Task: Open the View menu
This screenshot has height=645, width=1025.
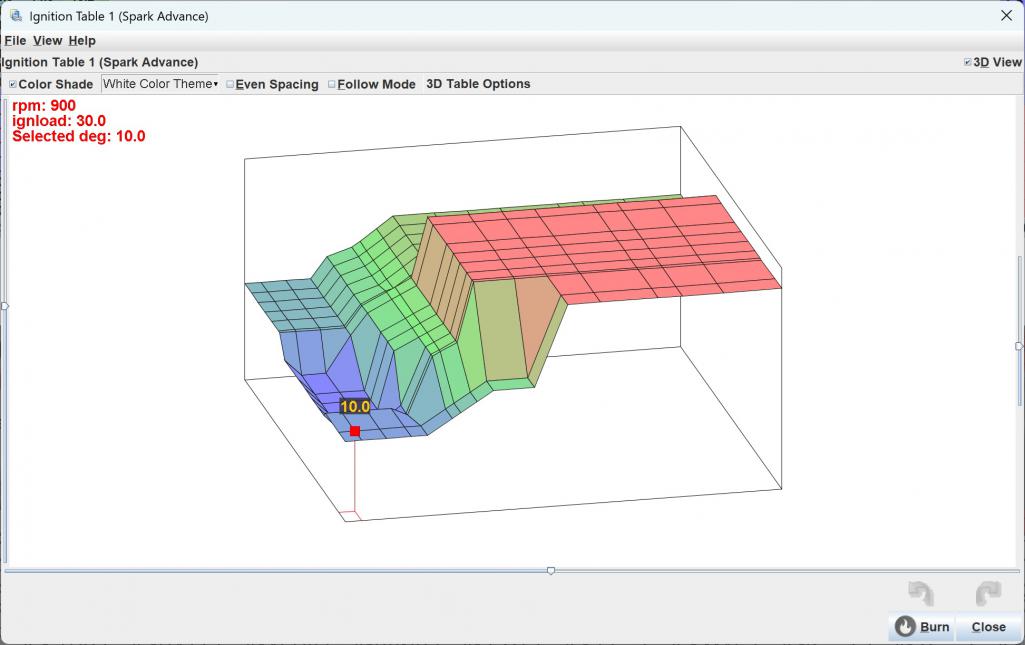Action: 47,41
